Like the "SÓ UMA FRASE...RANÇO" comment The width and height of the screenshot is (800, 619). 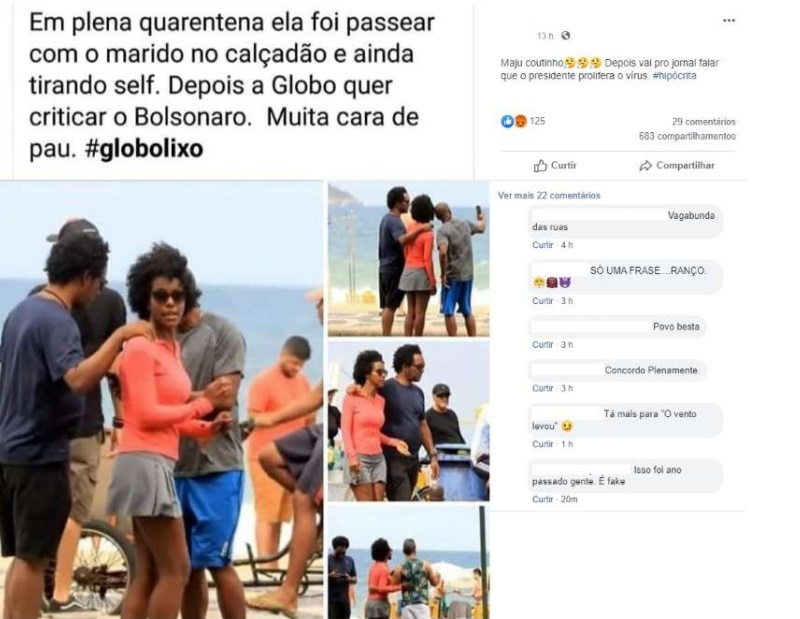[x=542, y=301]
